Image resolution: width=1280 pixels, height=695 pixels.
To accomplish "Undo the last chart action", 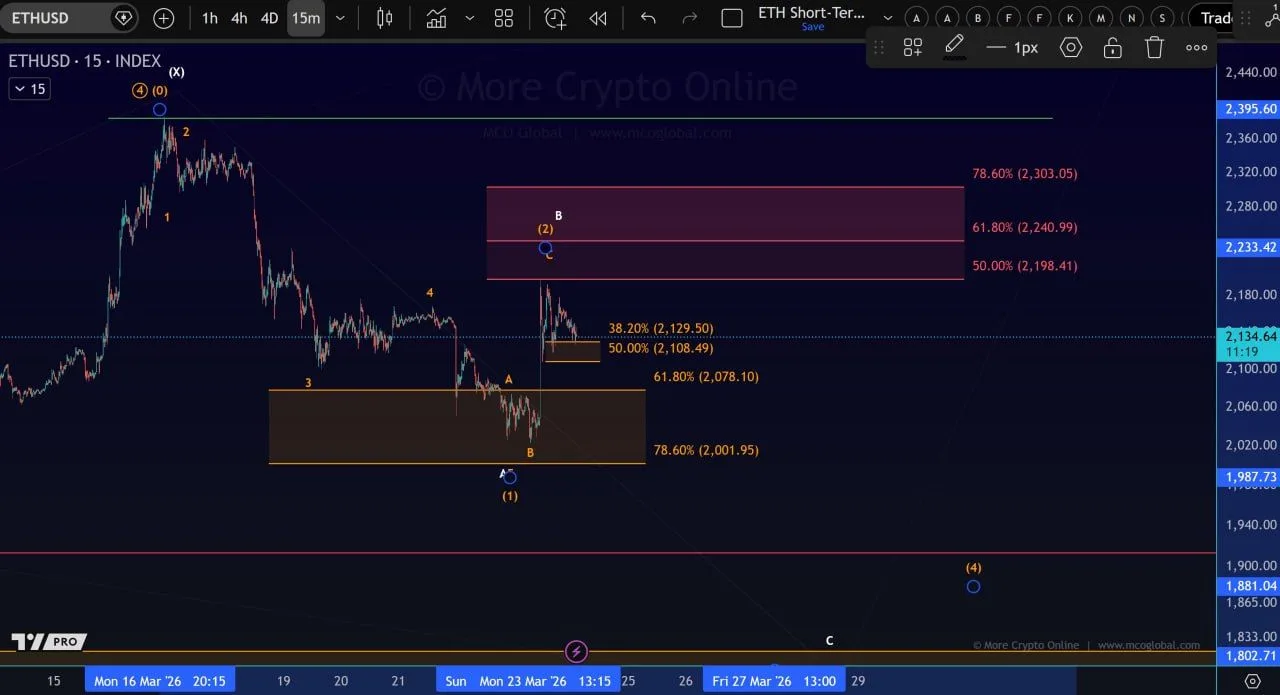I will pyautogui.click(x=648, y=18).
